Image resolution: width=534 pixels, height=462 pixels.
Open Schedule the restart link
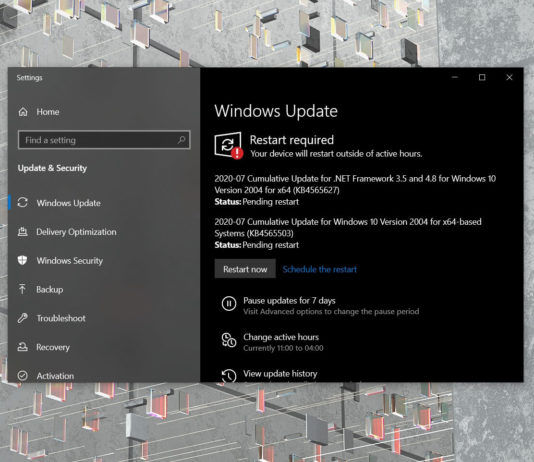(319, 269)
